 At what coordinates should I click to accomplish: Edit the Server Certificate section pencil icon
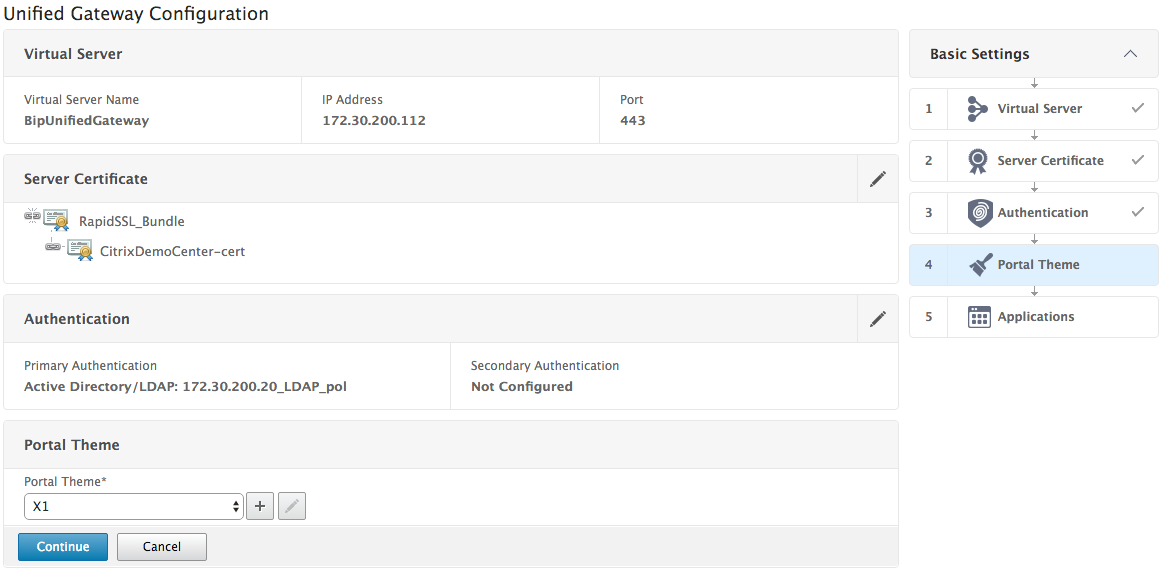click(878, 179)
